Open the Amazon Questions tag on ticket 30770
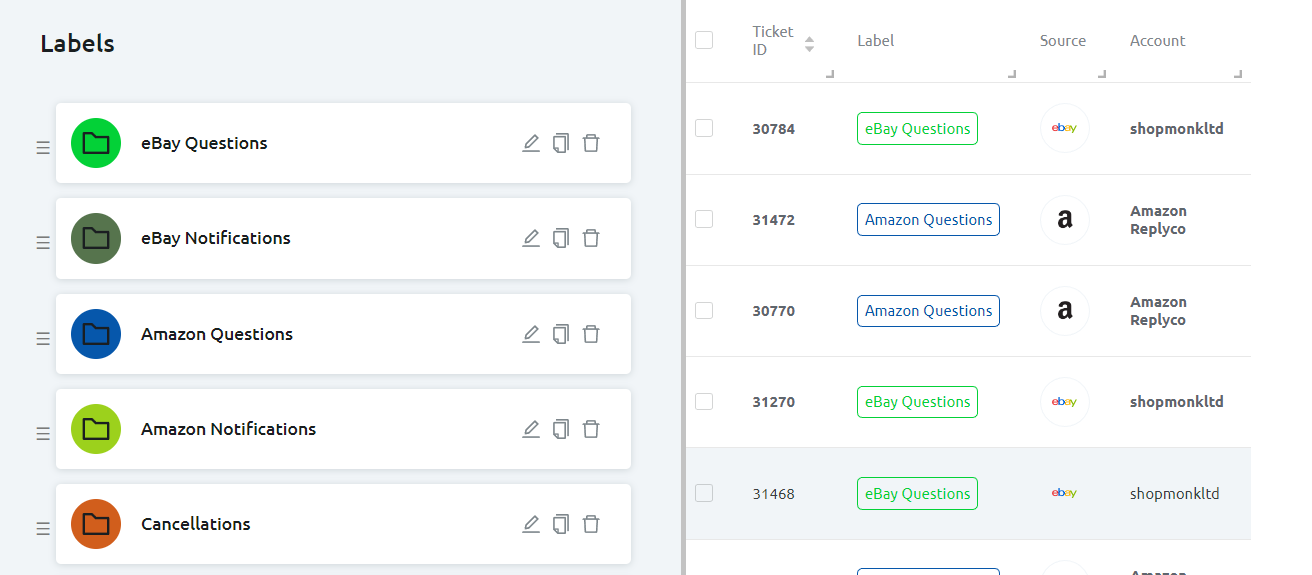This screenshot has height=575, width=1312. click(x=928, y=311)
